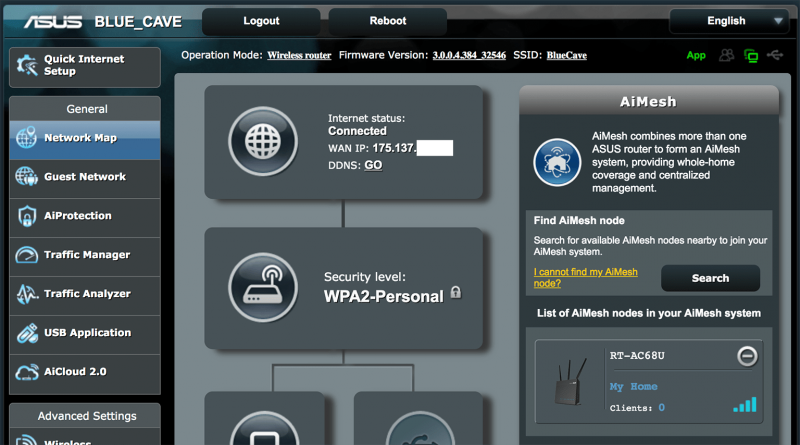
Task: Open the Network Map menu item
Action: pyautogui.click(x=85, y=138)
